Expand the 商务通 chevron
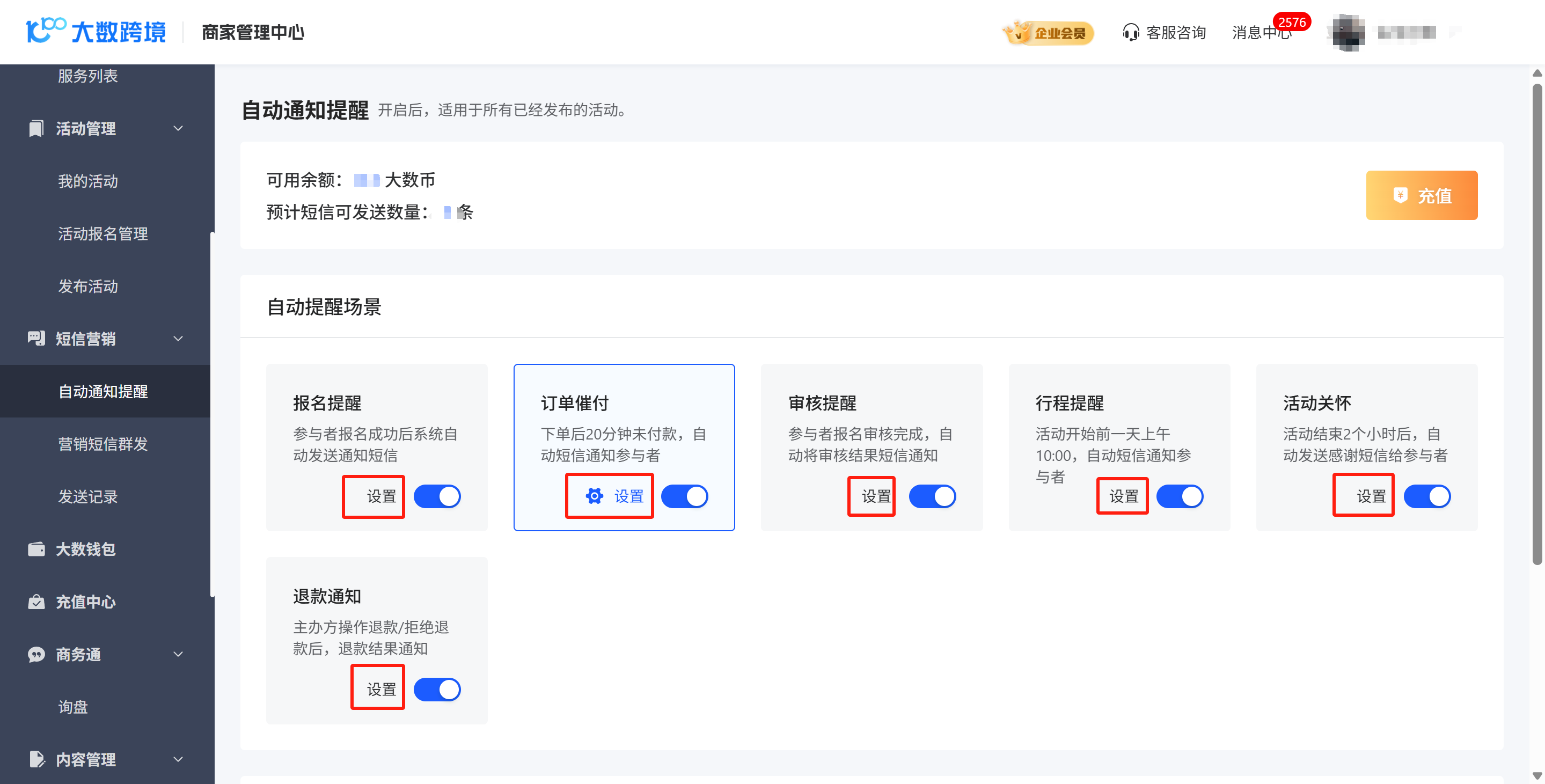Image resolution: width=1545 pixels, height=784 pixels. tap(178, 655)
